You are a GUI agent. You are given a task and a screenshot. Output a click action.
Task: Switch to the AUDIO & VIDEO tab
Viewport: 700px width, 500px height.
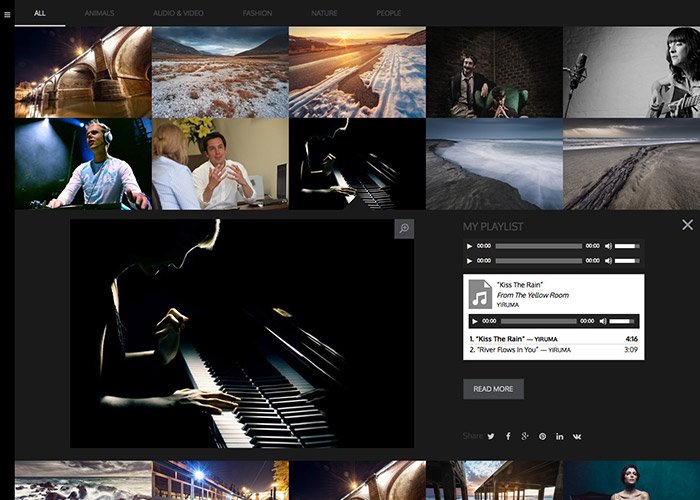178,13
